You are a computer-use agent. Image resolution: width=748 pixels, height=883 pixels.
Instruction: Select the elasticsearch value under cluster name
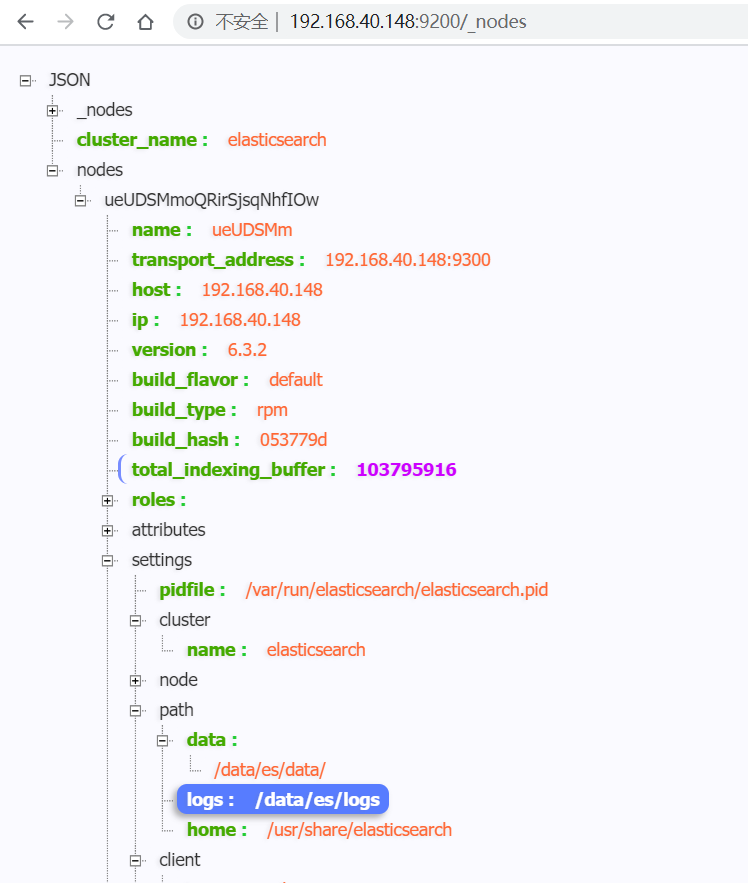(316, 650)
